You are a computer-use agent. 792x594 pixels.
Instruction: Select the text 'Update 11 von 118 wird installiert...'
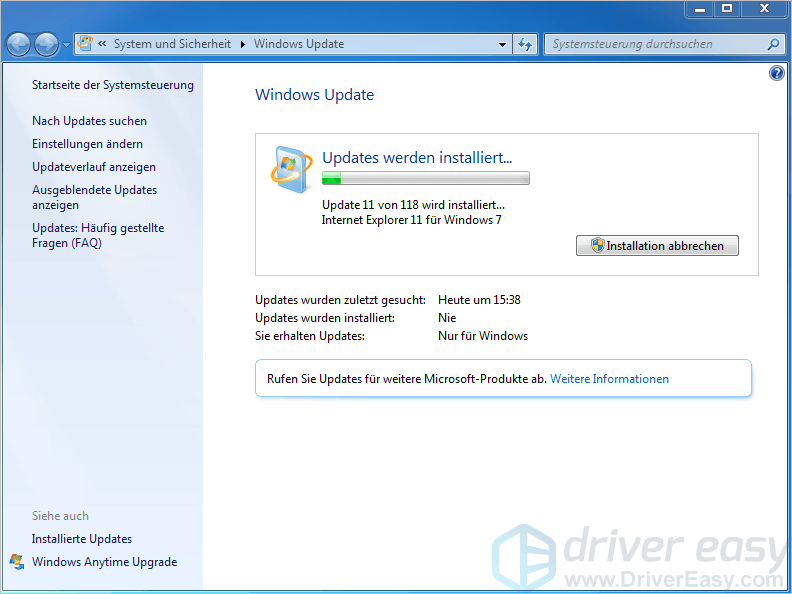pos(413,205)
